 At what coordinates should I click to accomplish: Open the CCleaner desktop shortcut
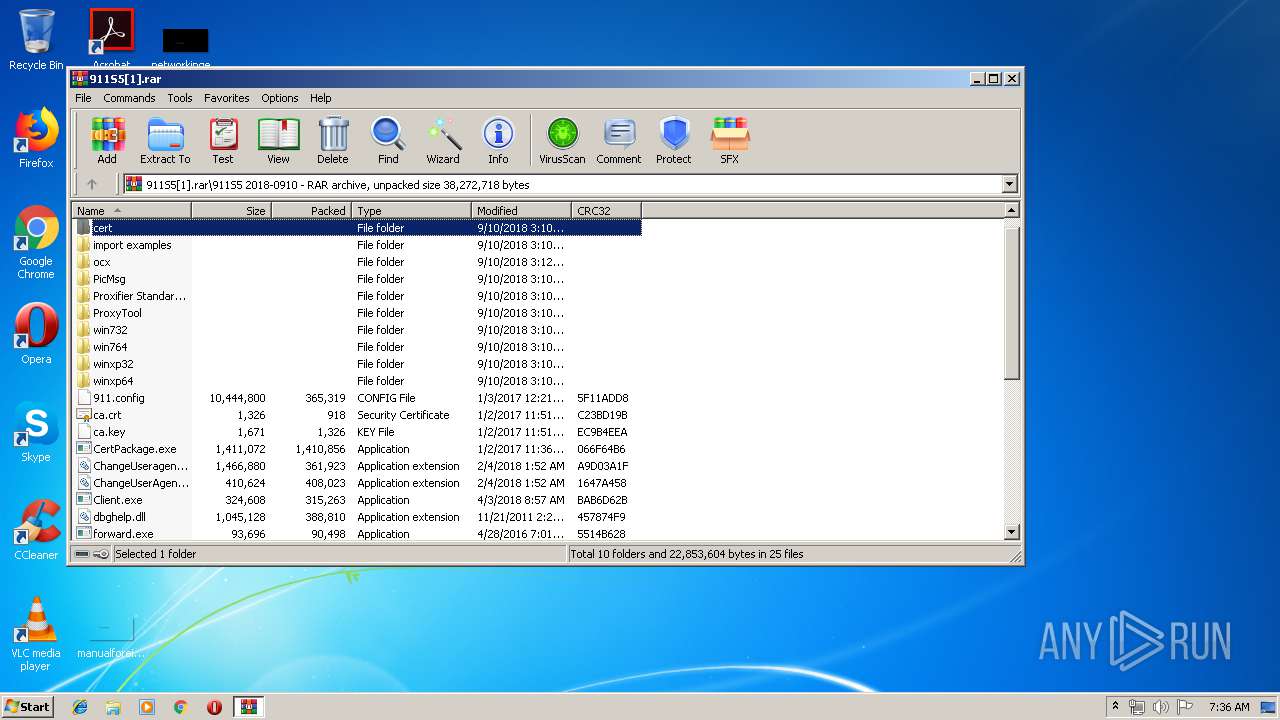[x=36, y=530]
